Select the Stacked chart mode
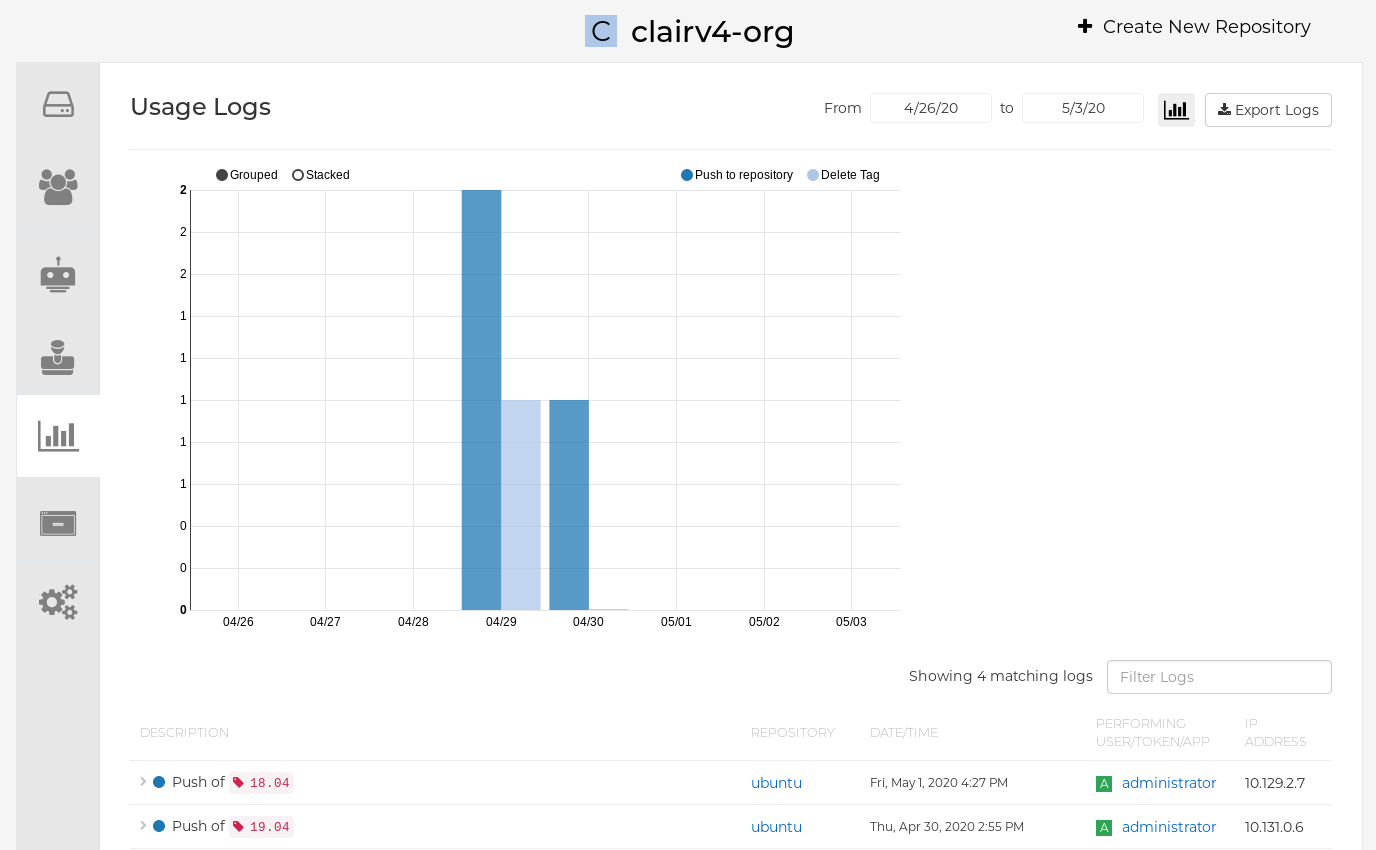Viewport: 1376px width, 850px height. point(321,175)
